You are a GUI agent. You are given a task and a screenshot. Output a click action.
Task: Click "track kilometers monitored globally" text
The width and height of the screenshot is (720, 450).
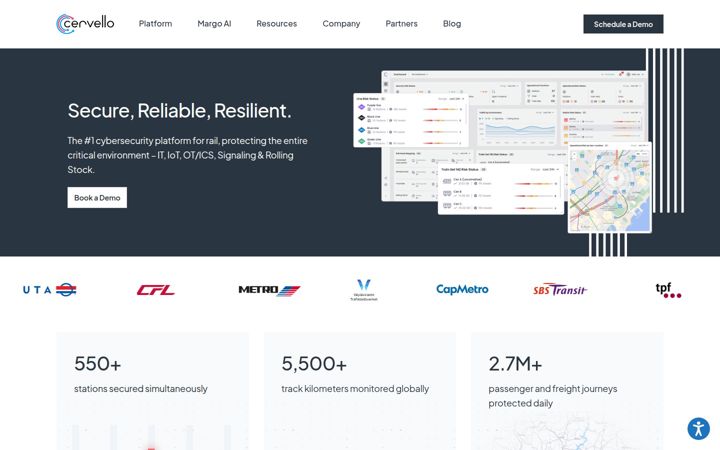pos(355,388)
